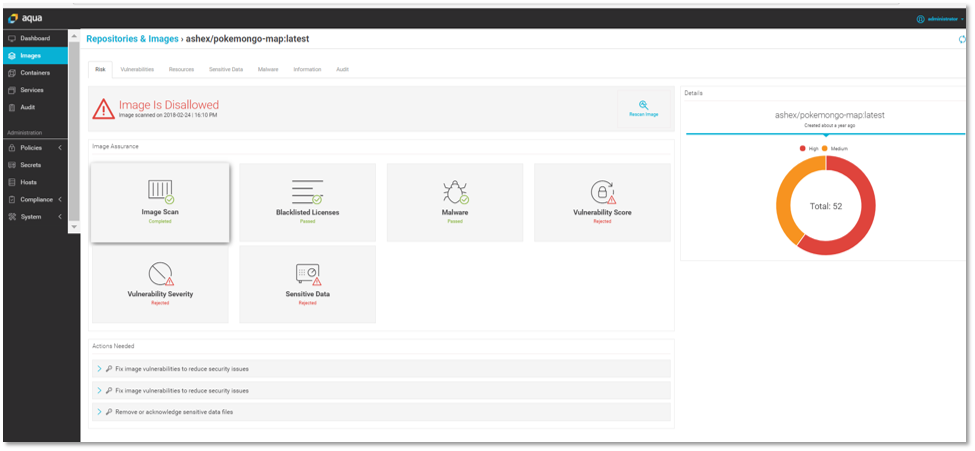The image size is (975, 451).
Task: Click wrench icon beside sensitive data action
Action: click(109, 412)
